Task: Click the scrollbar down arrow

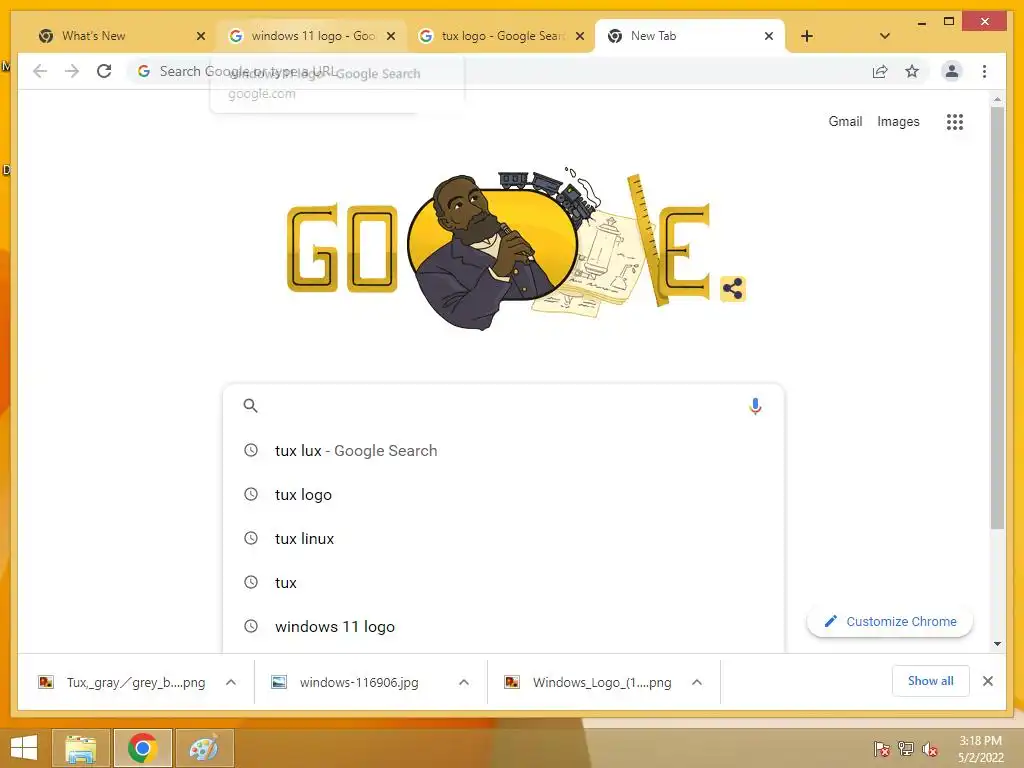Action: pyautogui.click(x=997, y=644)
